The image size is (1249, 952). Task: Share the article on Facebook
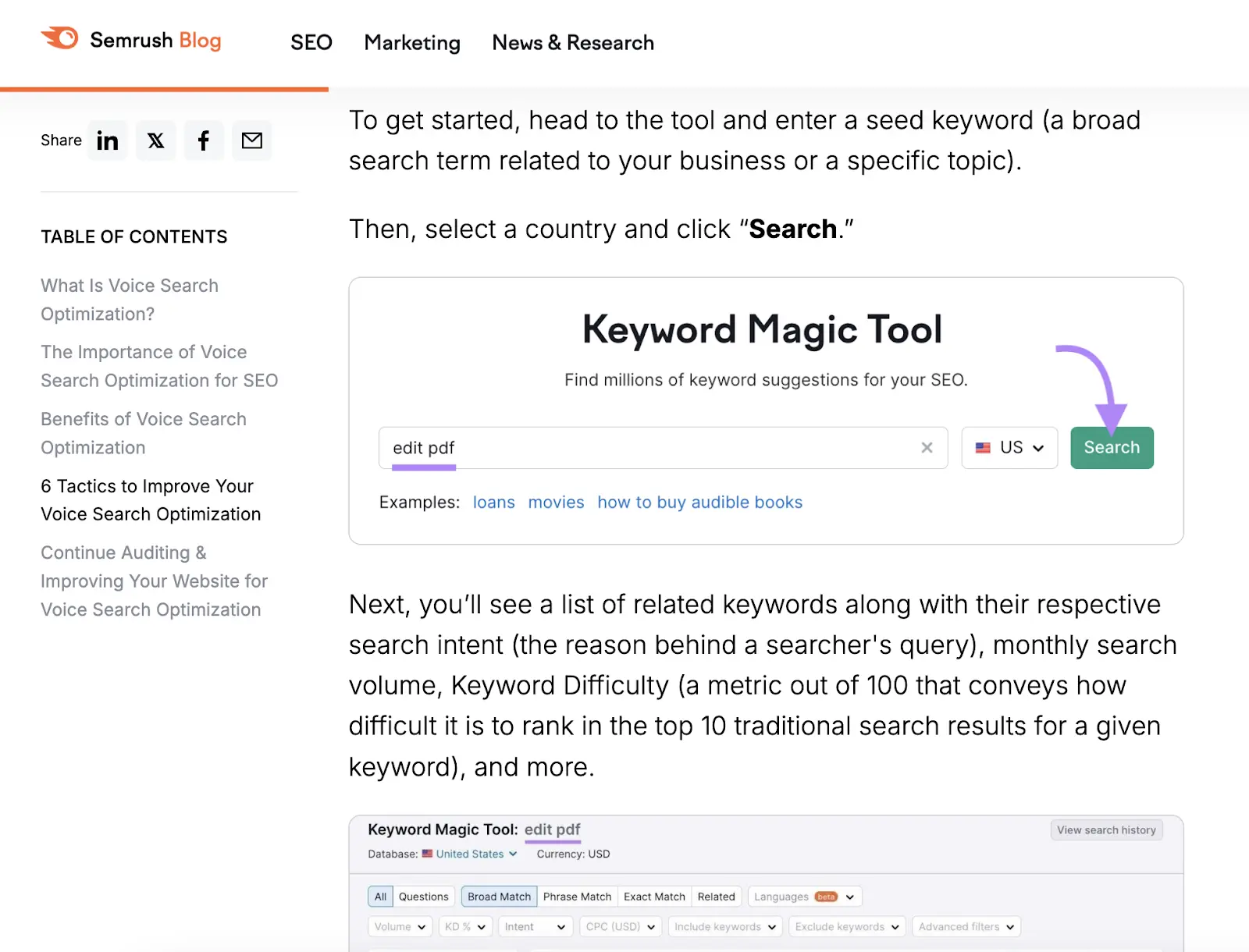(204, 140)
